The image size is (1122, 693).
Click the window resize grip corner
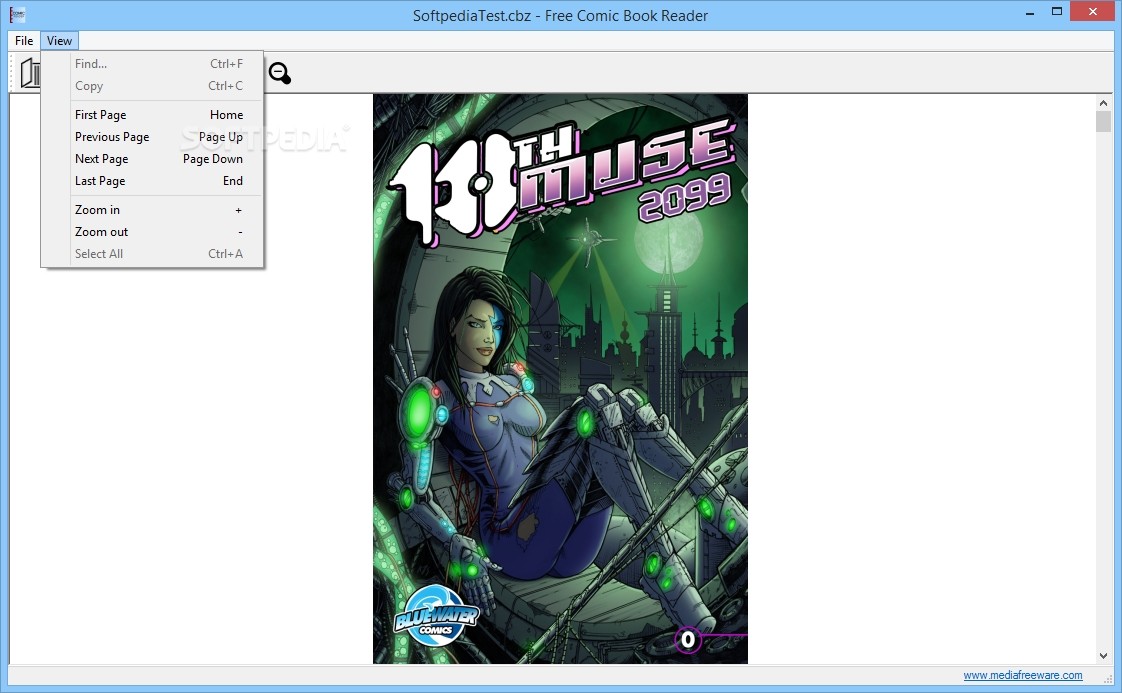coord(1108,677)
